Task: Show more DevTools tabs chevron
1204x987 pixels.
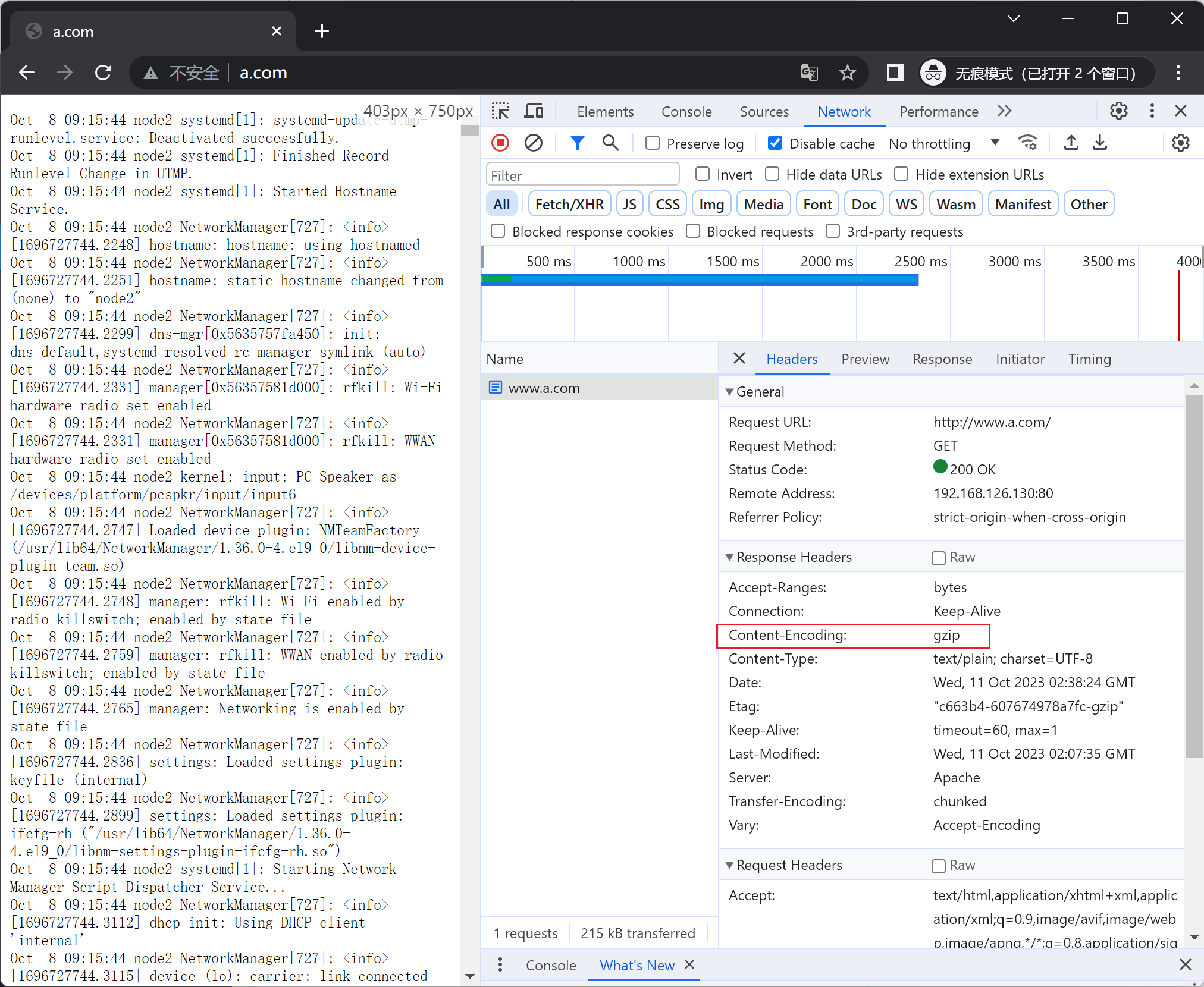Action: 1004,111
